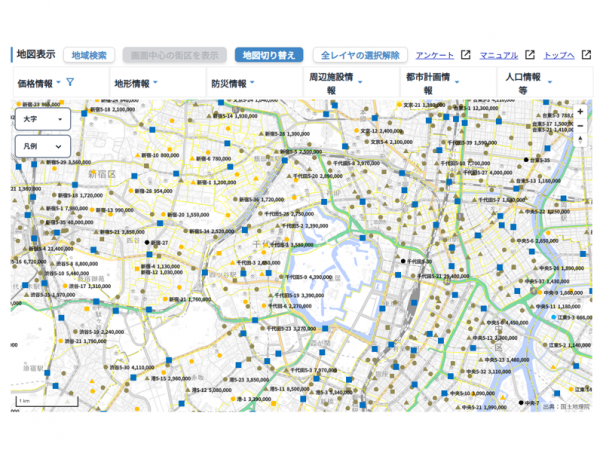Toggle the 地図切り替え map switch button
The width and height of the screenshot is (600, 450).
[270, 55]
